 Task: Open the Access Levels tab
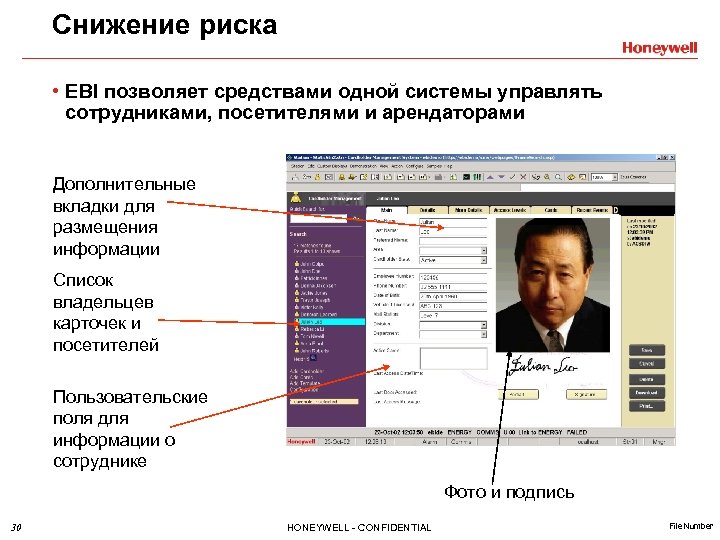(510, 210)
